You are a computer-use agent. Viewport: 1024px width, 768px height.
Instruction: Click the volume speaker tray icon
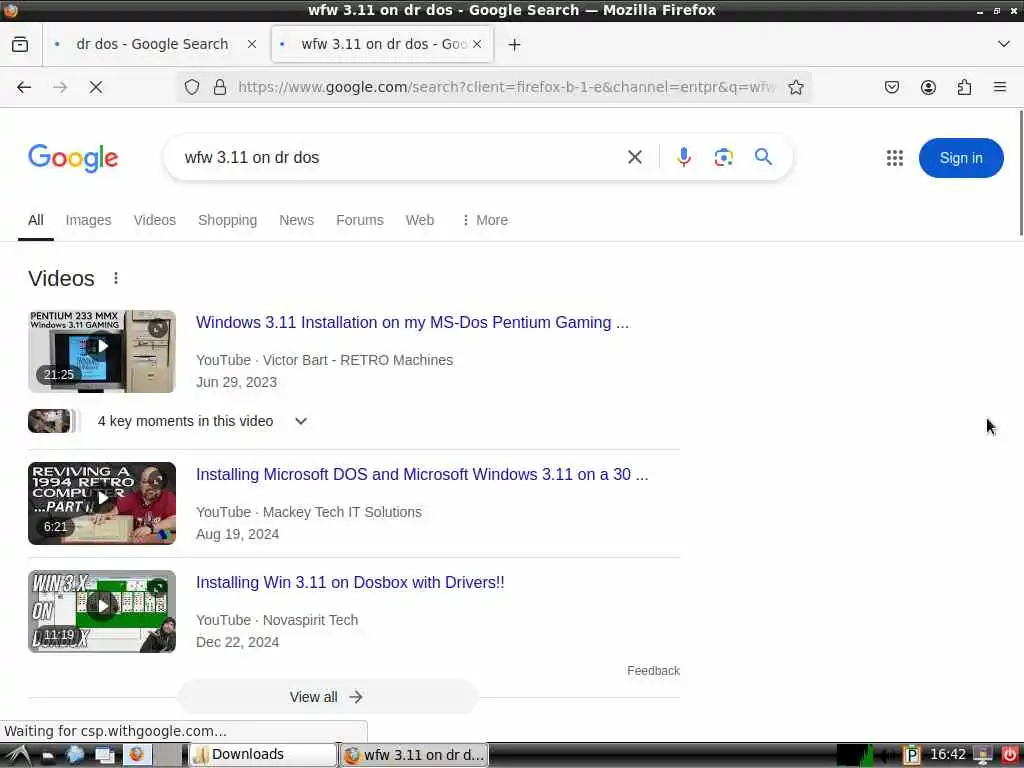[888, 756]
